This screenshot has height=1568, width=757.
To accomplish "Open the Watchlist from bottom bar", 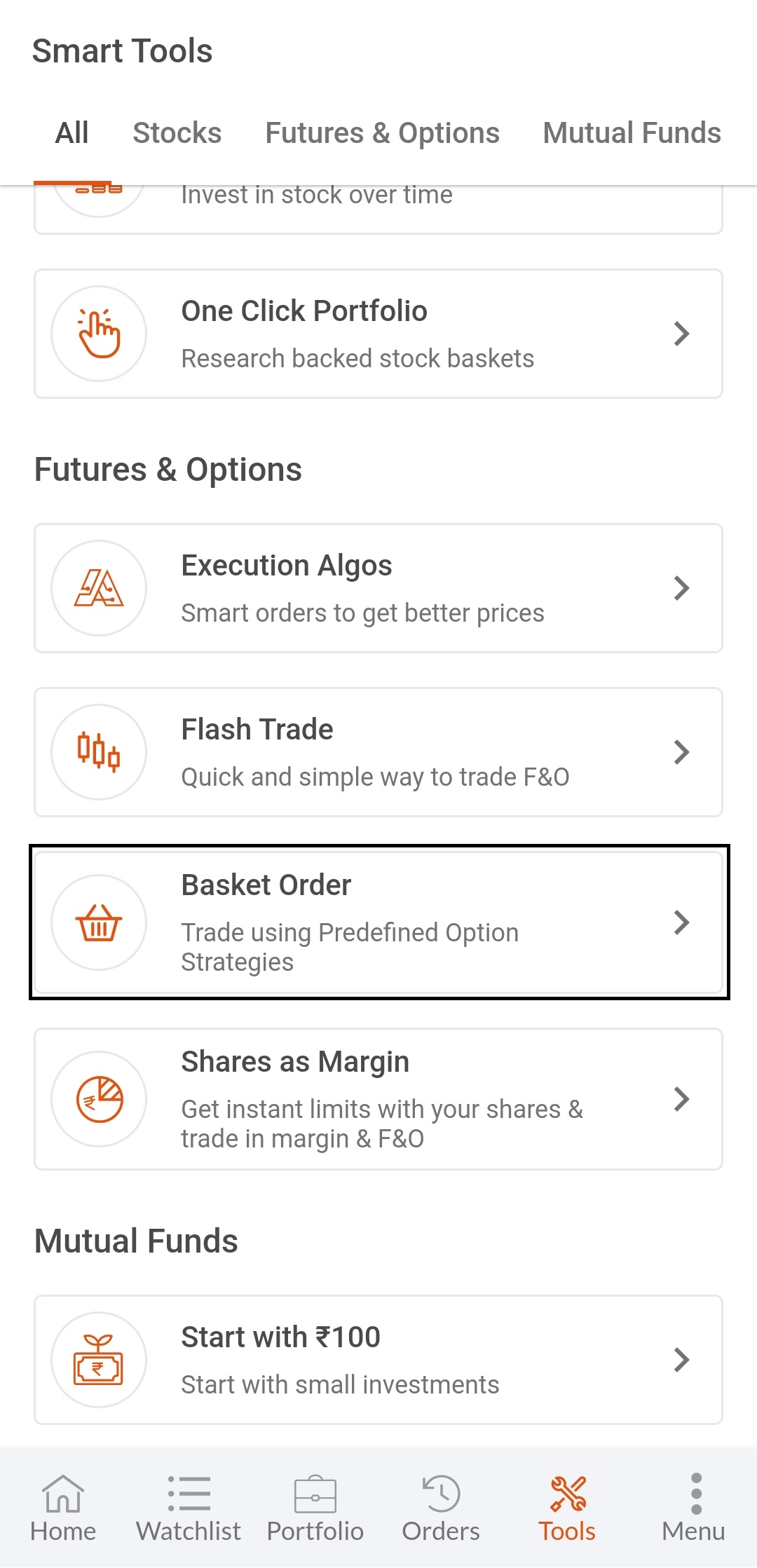I will click(189, 1508).
